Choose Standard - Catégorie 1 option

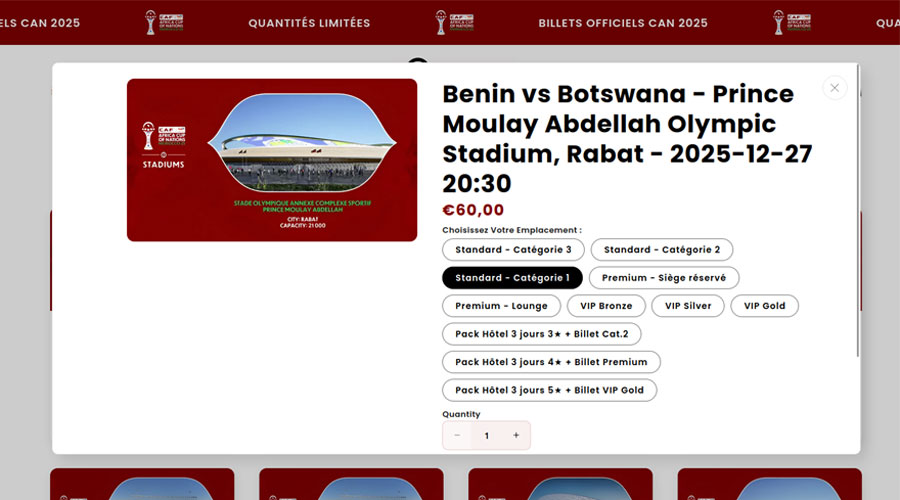click(512, 278)
